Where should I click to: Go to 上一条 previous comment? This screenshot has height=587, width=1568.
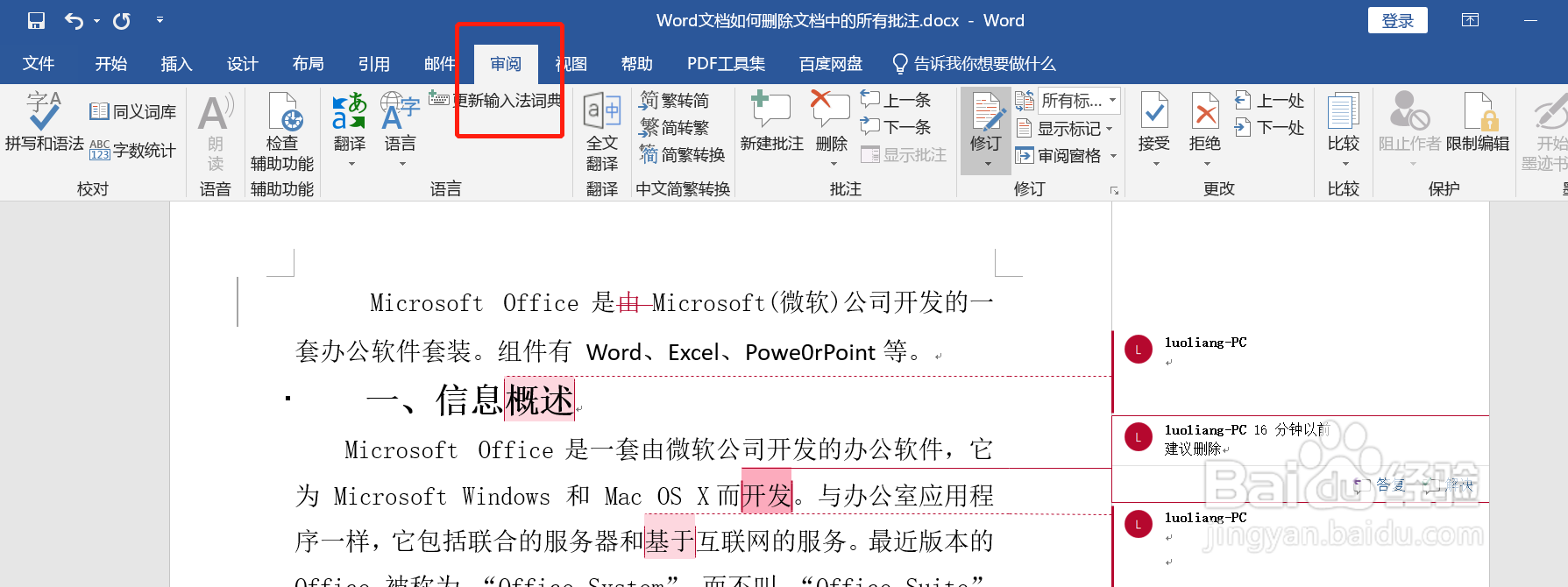coord(896,100)
